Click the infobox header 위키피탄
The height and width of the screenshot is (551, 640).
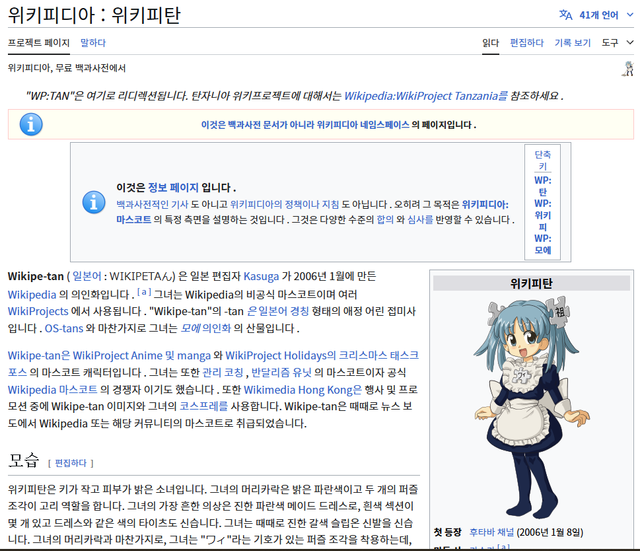click(x=531, y=283)
